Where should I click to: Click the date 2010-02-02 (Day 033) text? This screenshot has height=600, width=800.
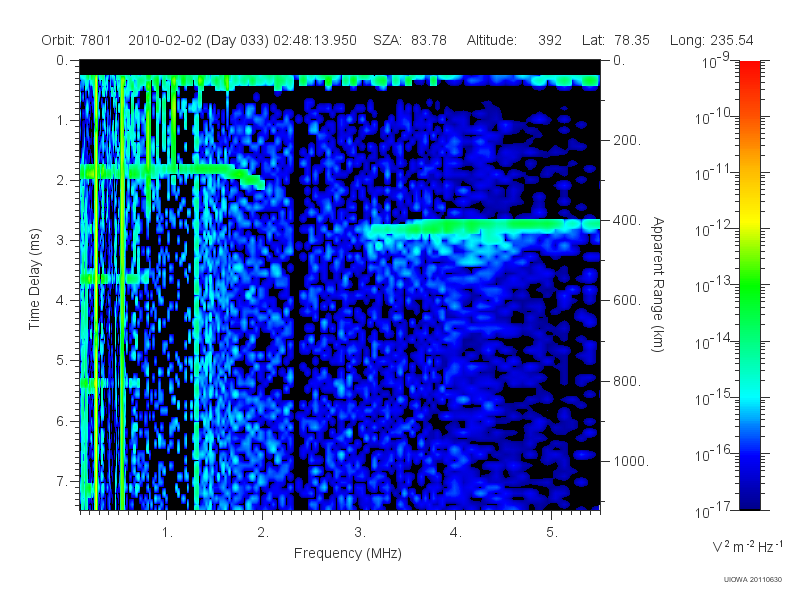(198, 40)
